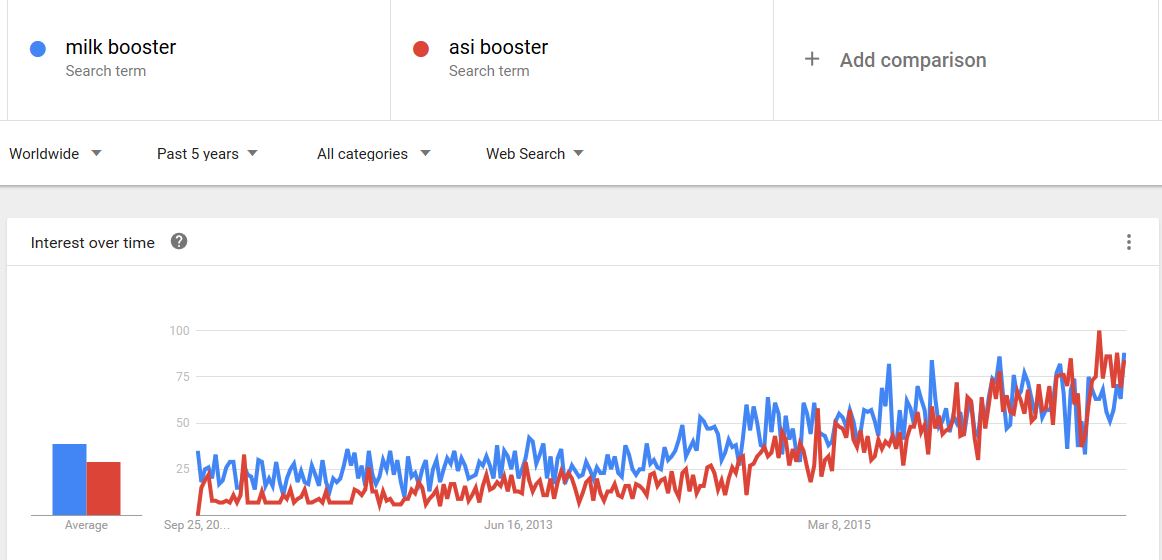Click the help question mark icon
This screenshot has width=1162, height=560.
tap(179, 241)
